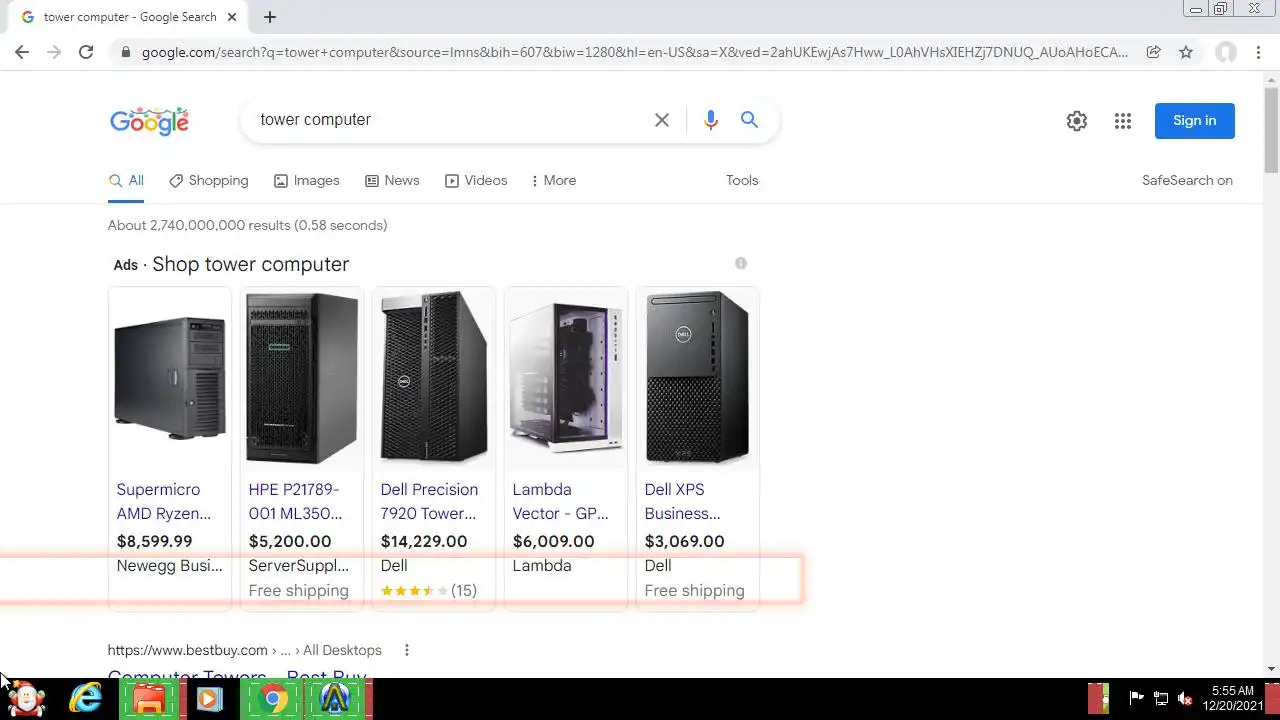Switch to the Videos tab
The width and height of the screenshot is (1280, 720).
[476, 181]
